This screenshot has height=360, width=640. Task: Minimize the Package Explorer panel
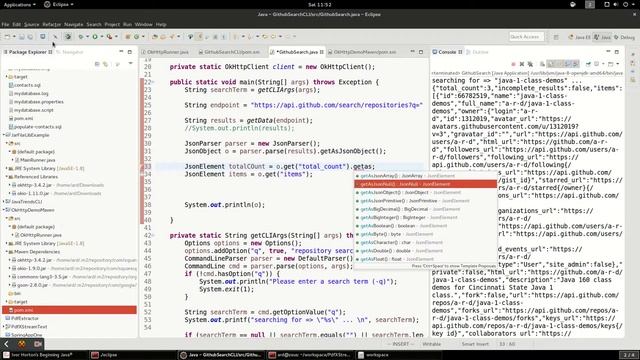pyautogui.click(x=121, y=51)
